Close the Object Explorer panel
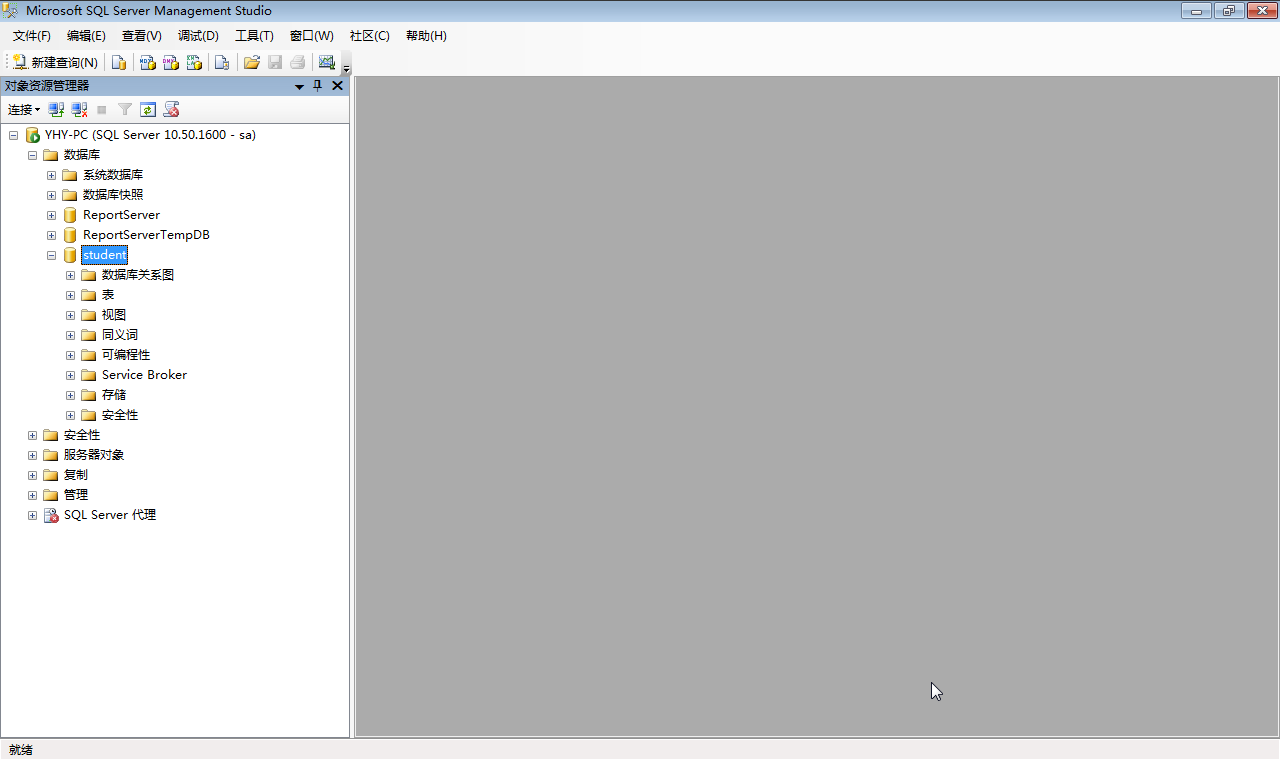The height and width of the screenshot is (760, 1280). tap(337, 86)
